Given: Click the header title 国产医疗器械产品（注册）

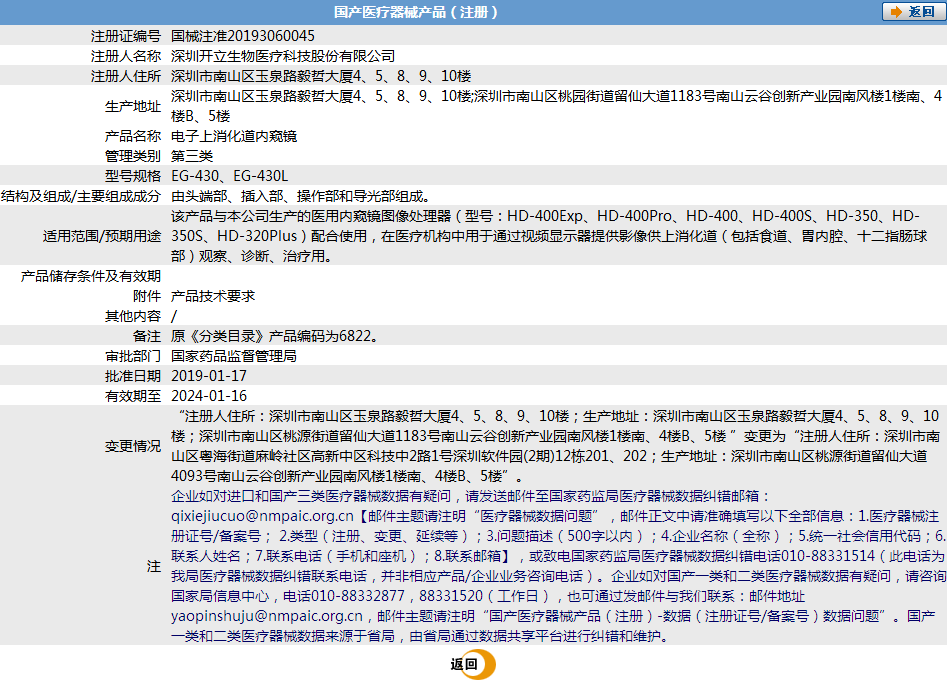Looking at the screenshot, I should click(416, 12).
